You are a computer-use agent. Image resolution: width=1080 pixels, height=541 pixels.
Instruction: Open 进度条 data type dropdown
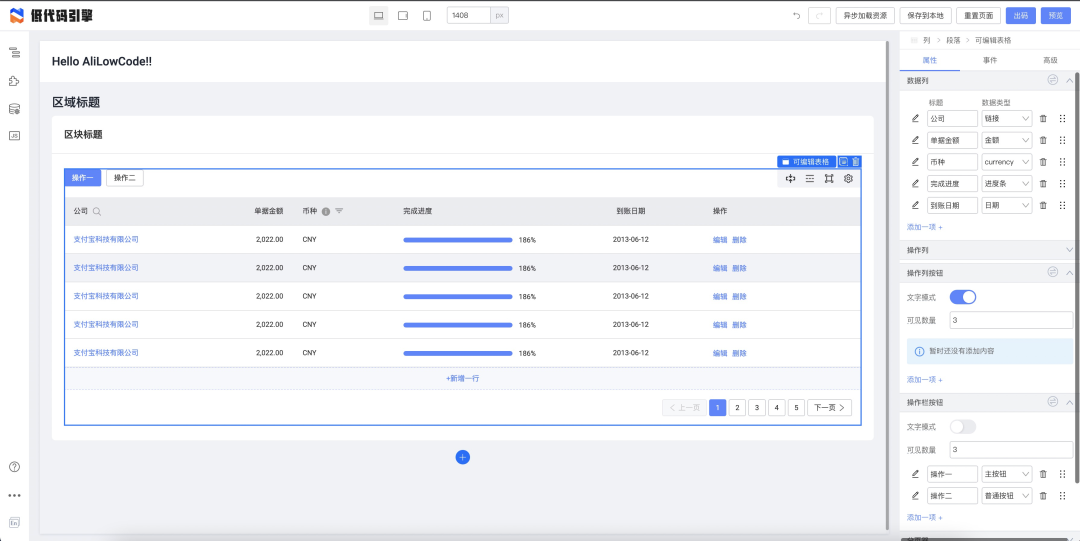(x=1007, y=183)
